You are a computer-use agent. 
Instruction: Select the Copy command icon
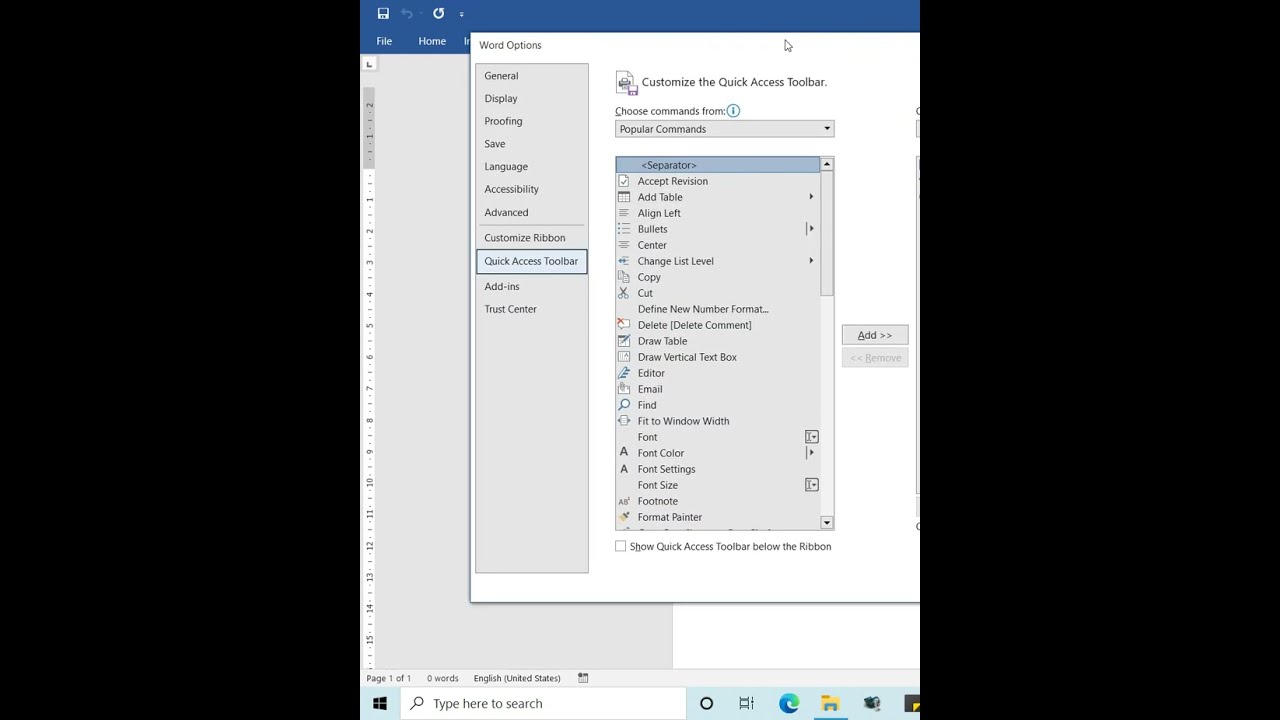(x=624, y=277)
